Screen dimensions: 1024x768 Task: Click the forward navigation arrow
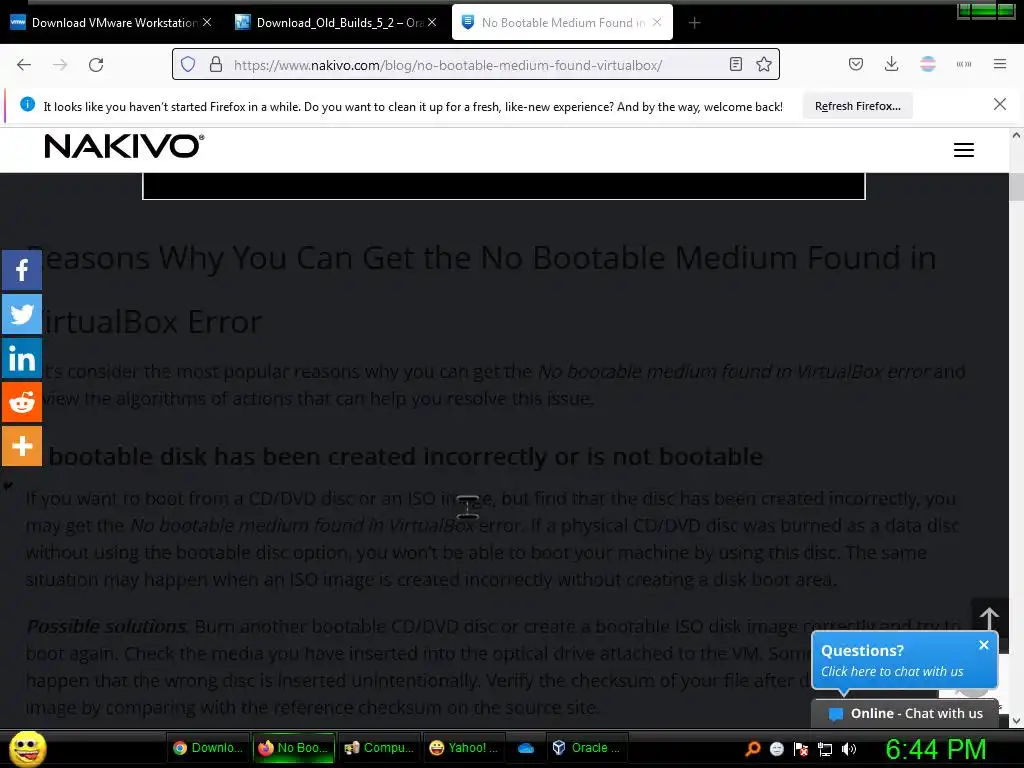coord(60,65)
